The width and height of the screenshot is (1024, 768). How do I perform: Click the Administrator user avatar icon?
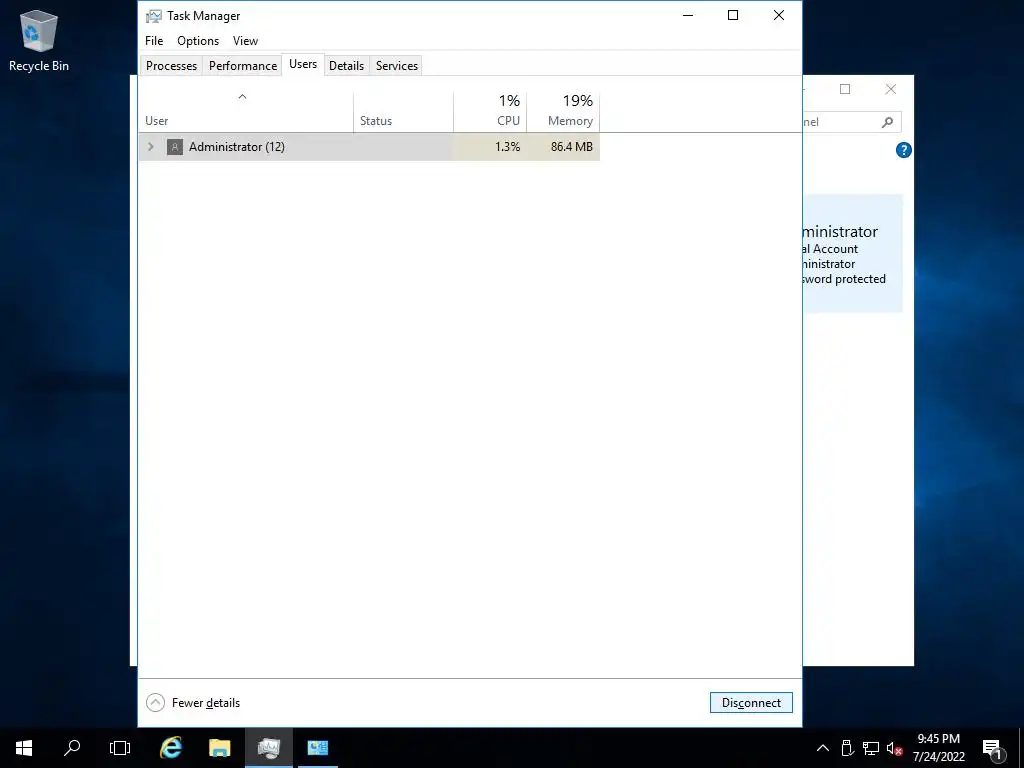pos(174,146)
